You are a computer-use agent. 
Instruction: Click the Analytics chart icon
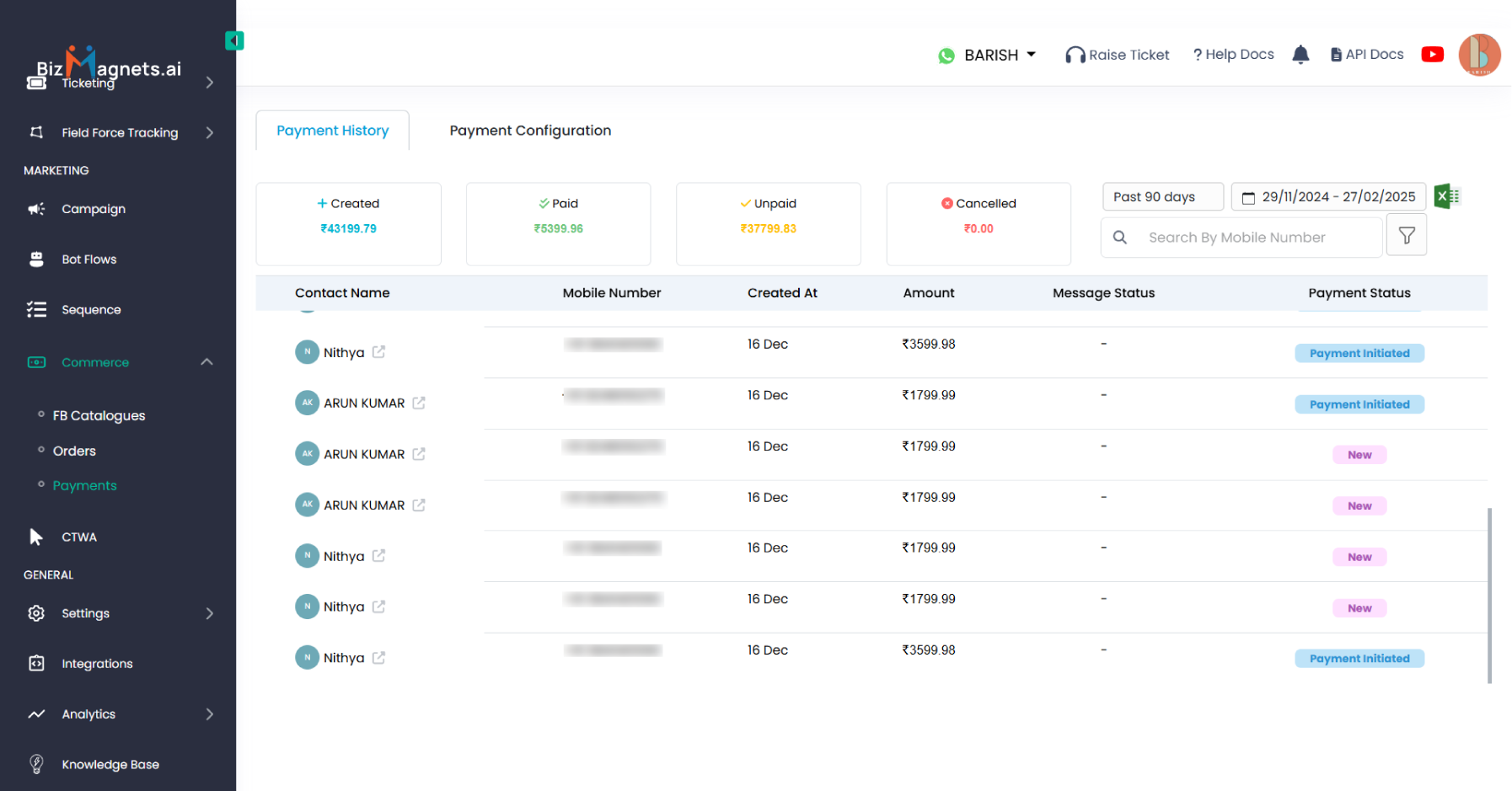[x=36, y=714]
